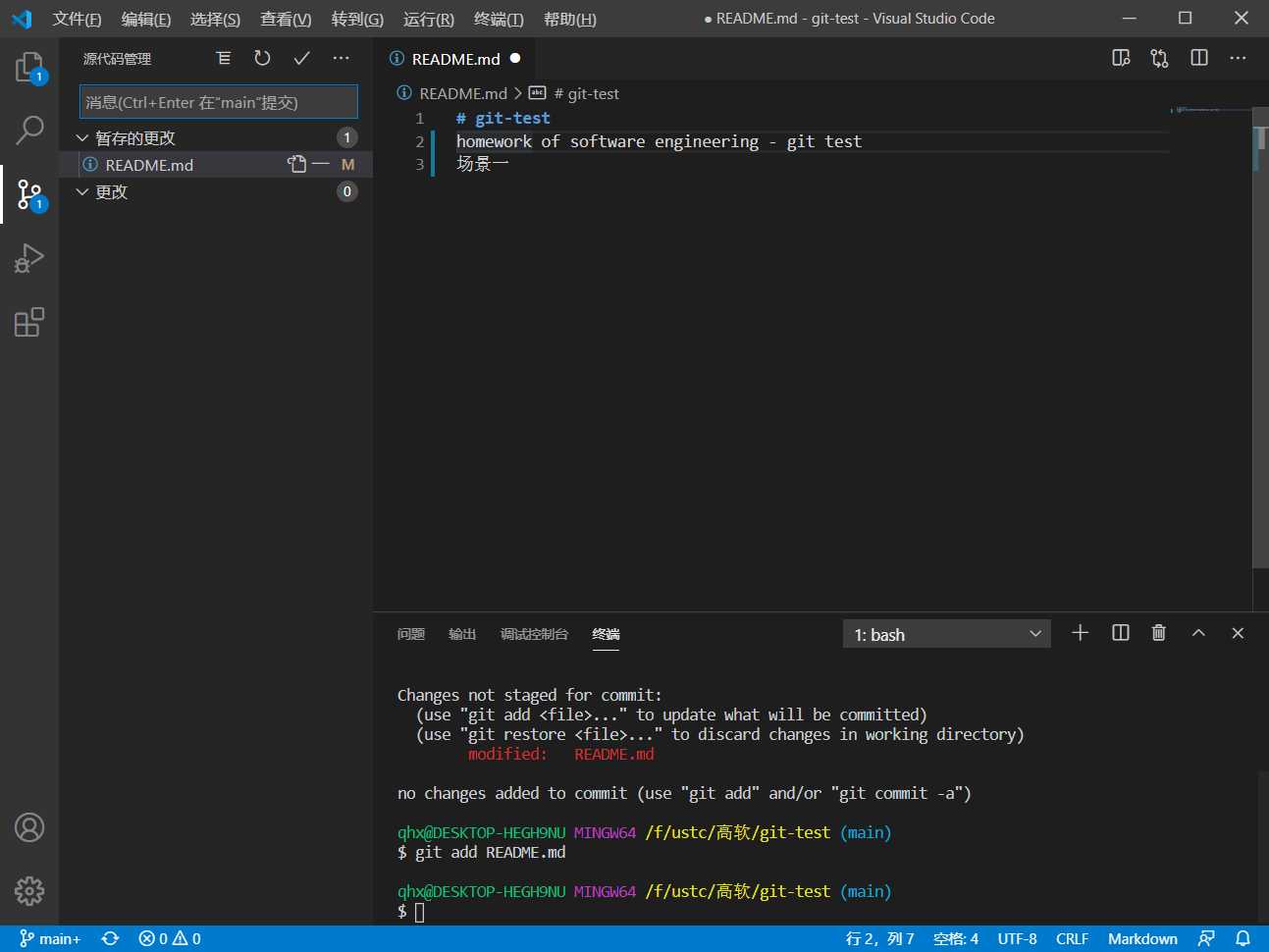Open the Accounts menu icon
The image size is (1269, 952).
(x=29, y=827)
